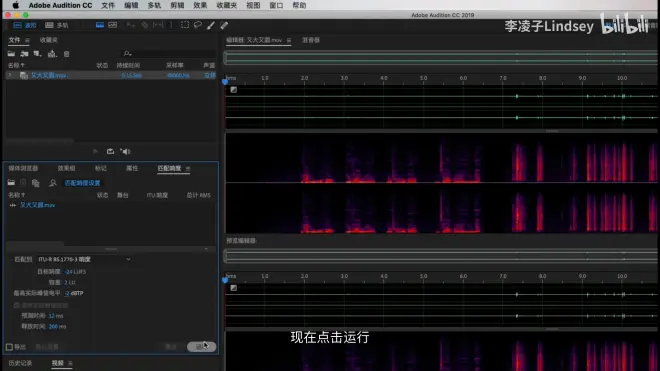Select the Move tool icon
660x371 pixels.
[x=131, y=25]
